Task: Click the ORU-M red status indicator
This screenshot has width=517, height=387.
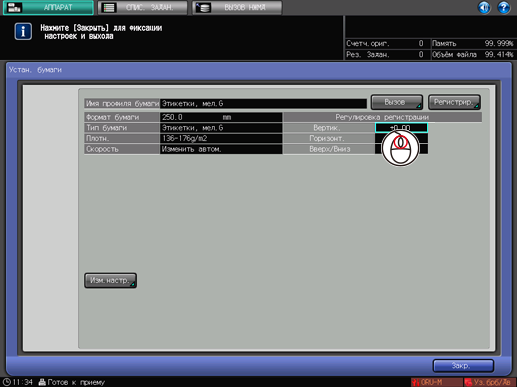Action: [436, 382]
